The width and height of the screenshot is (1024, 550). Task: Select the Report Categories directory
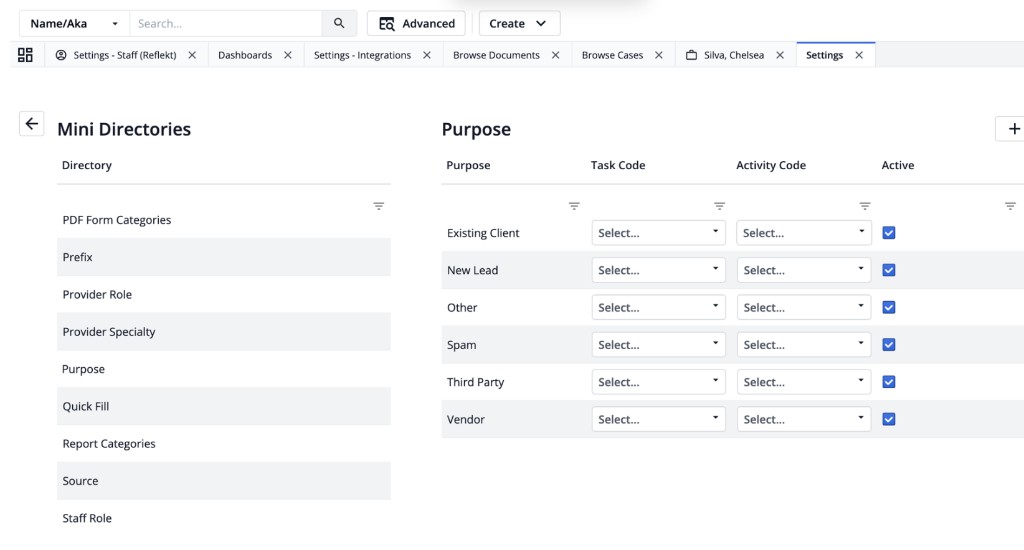(x=224, y=444)
